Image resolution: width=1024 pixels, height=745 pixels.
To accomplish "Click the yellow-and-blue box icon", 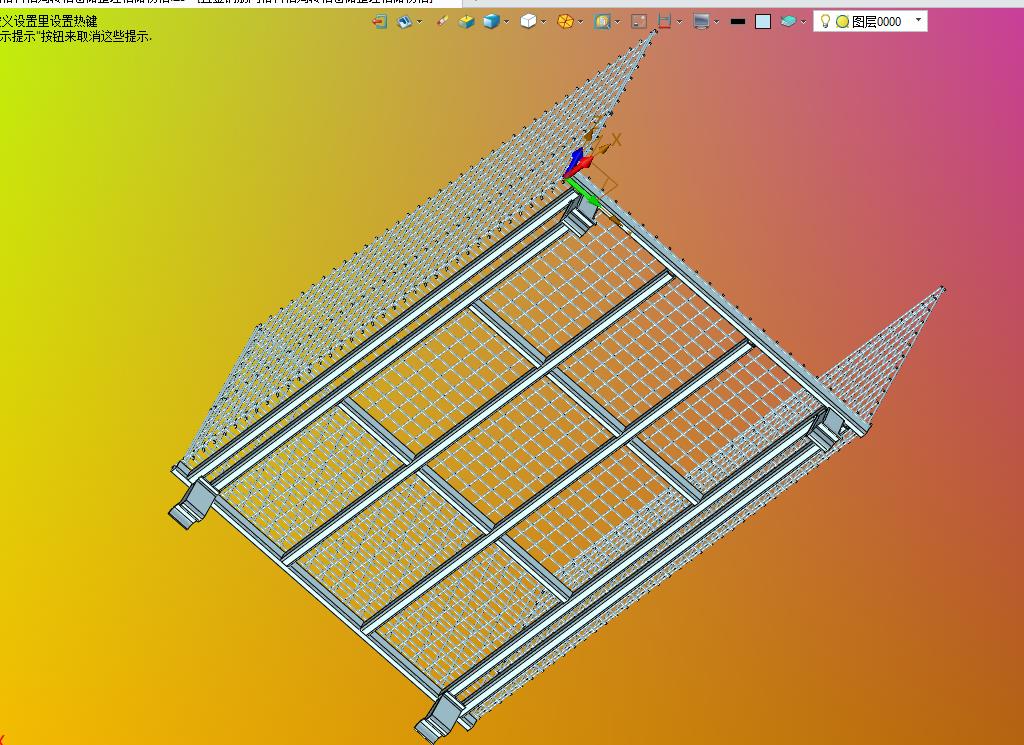I will click(x=466, y=22).
